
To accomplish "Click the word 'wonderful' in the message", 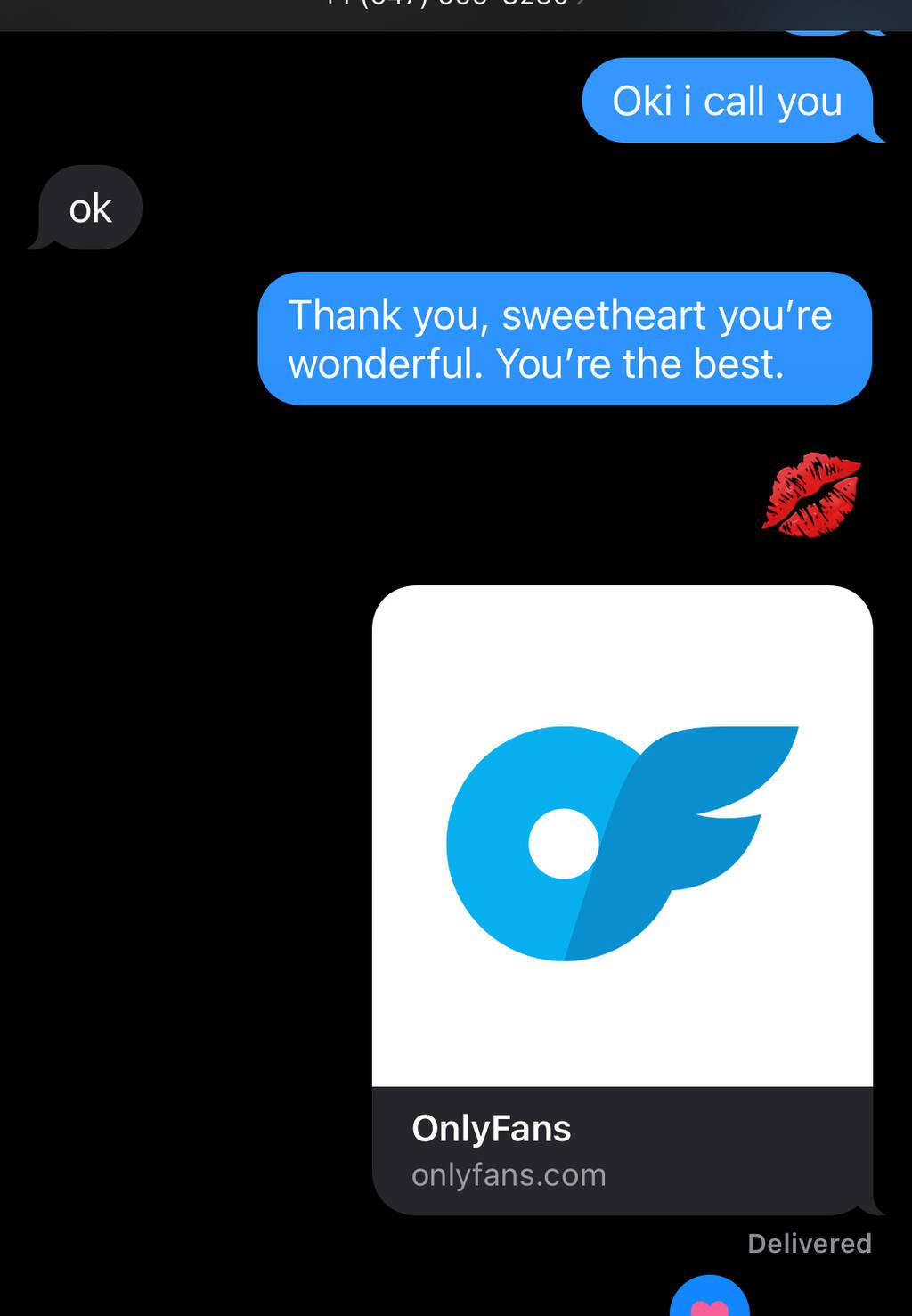I will pos(380,364).
